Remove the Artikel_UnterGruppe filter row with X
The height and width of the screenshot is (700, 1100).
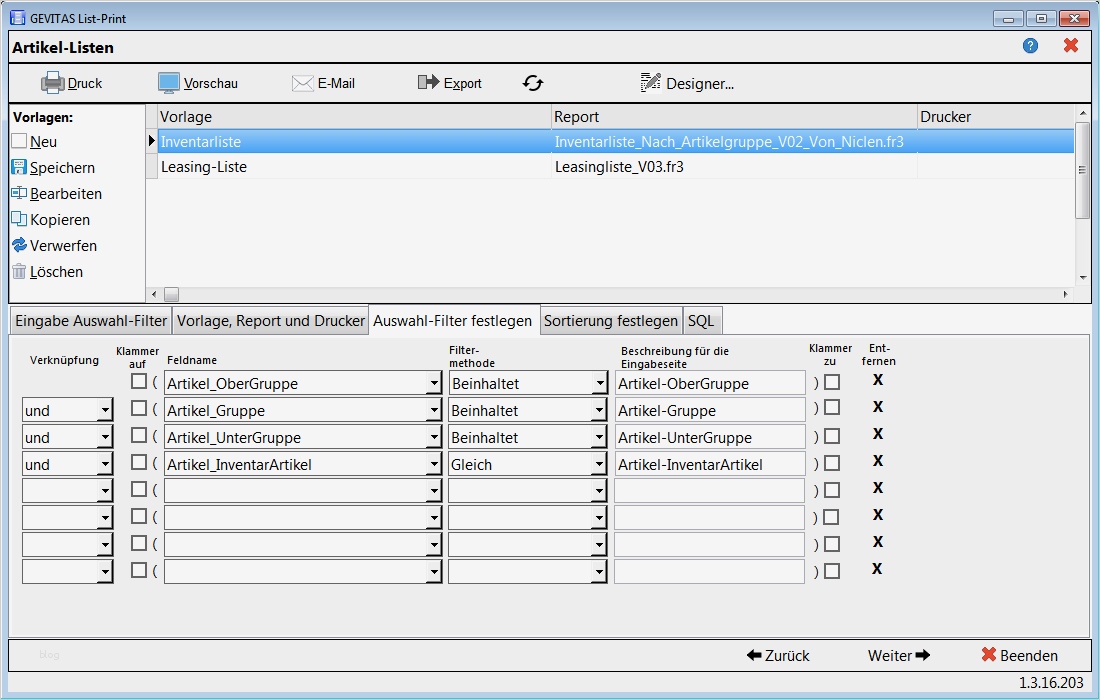point(878,433)
